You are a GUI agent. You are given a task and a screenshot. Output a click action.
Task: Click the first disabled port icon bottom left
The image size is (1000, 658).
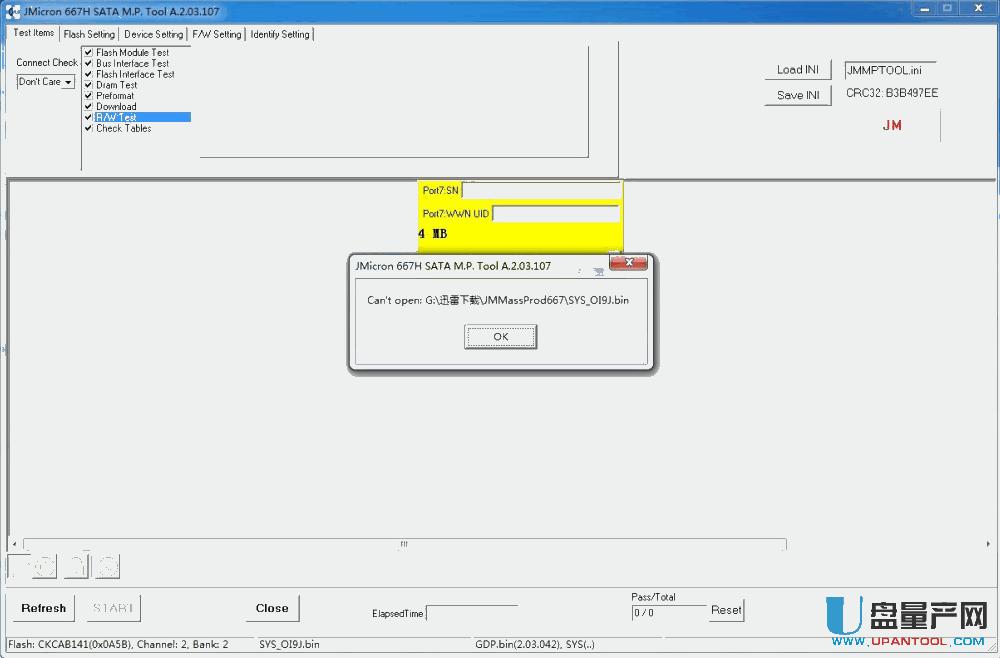tap(31, 565)
